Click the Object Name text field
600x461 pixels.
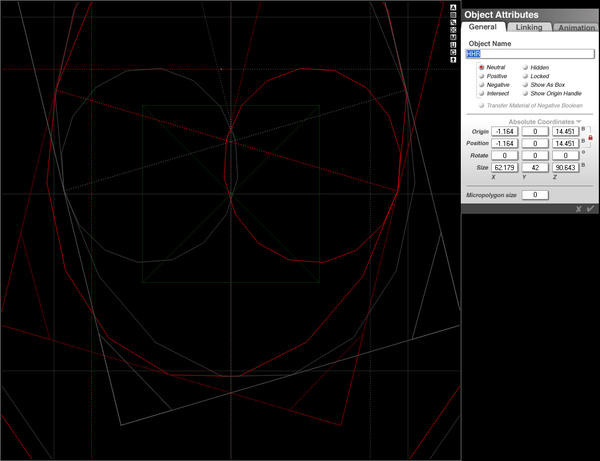[530, 54]
